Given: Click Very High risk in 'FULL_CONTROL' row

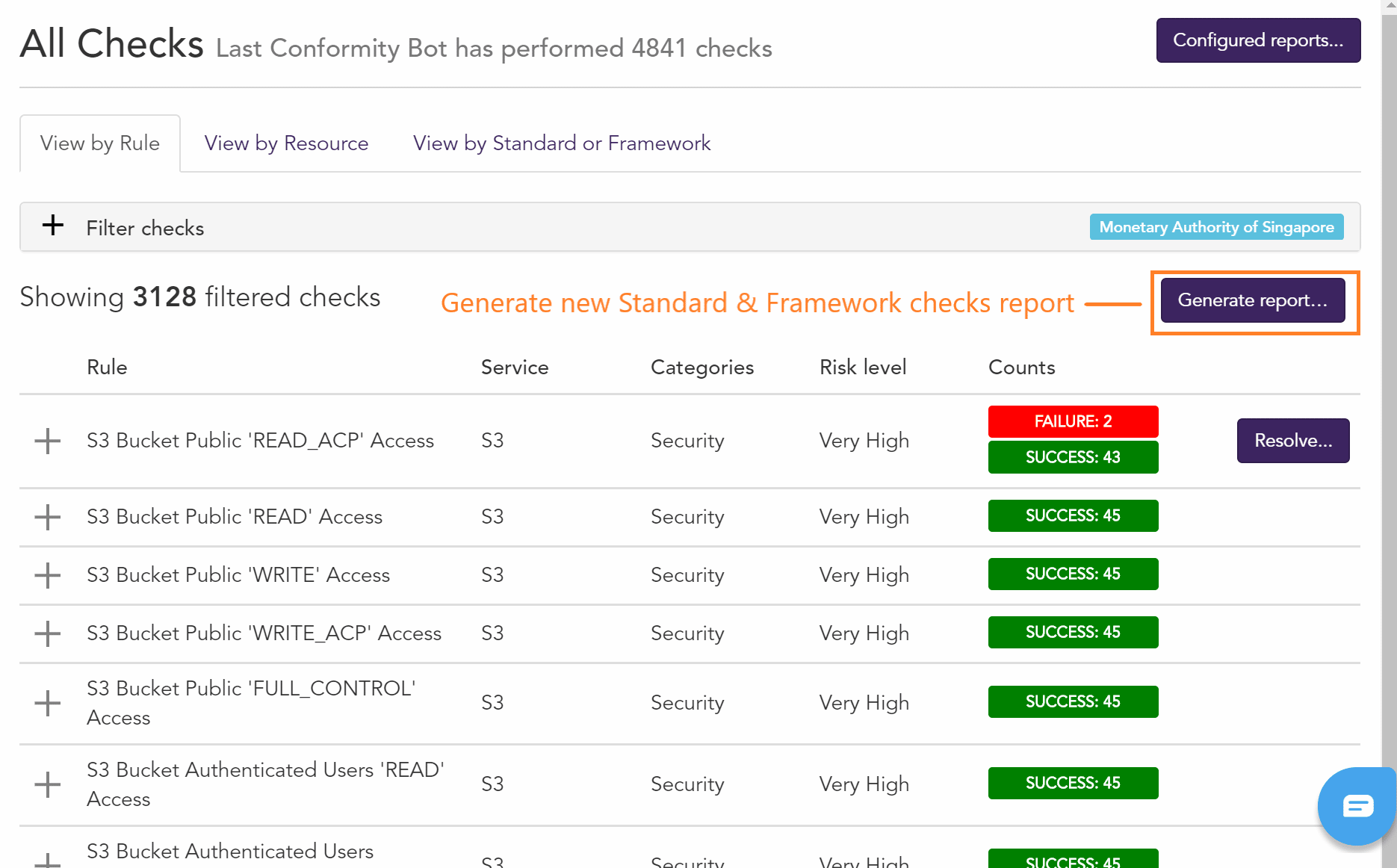Looking at the screenshot, I should 864,703.
